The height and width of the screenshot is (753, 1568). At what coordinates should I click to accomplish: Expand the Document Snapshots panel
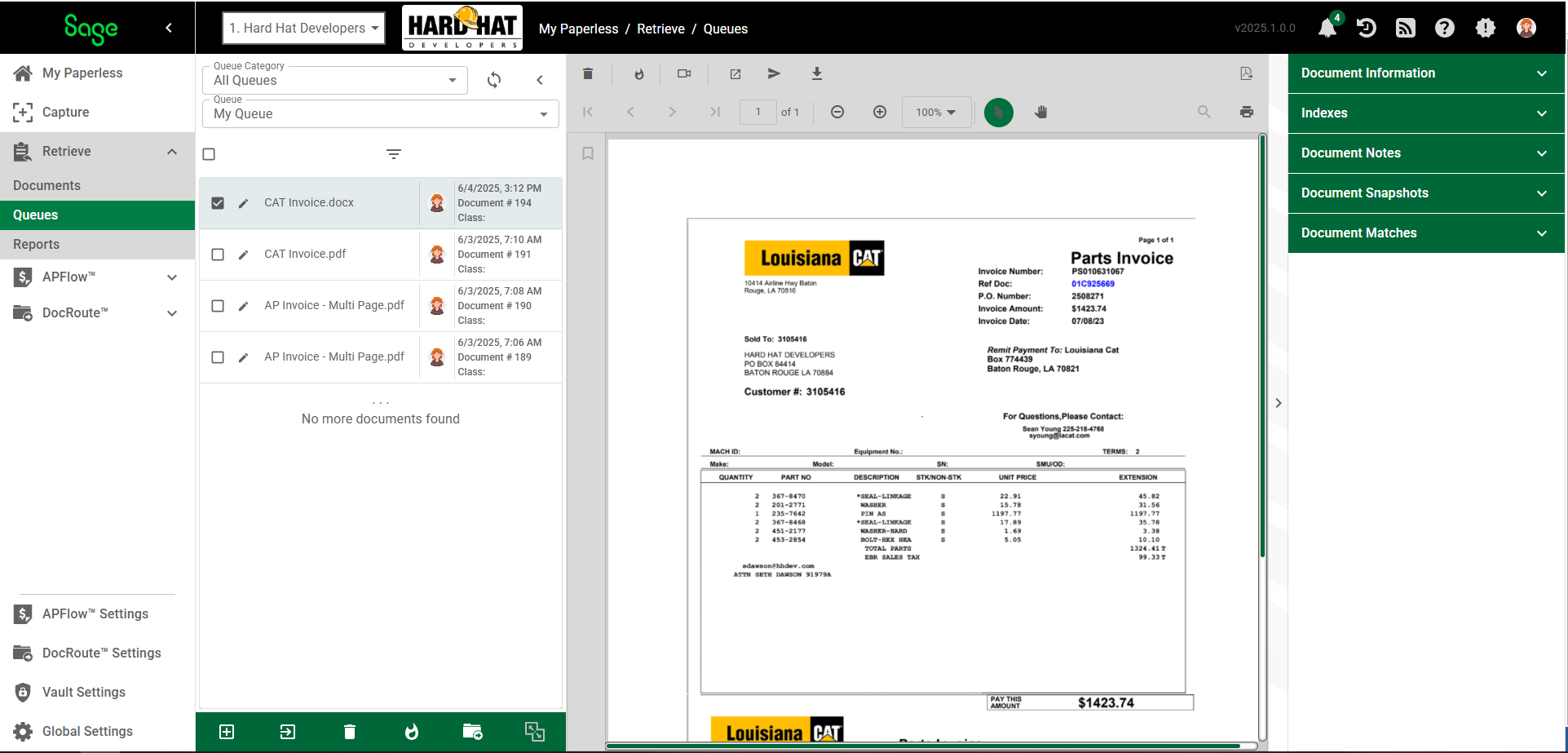click(1426, 193)
